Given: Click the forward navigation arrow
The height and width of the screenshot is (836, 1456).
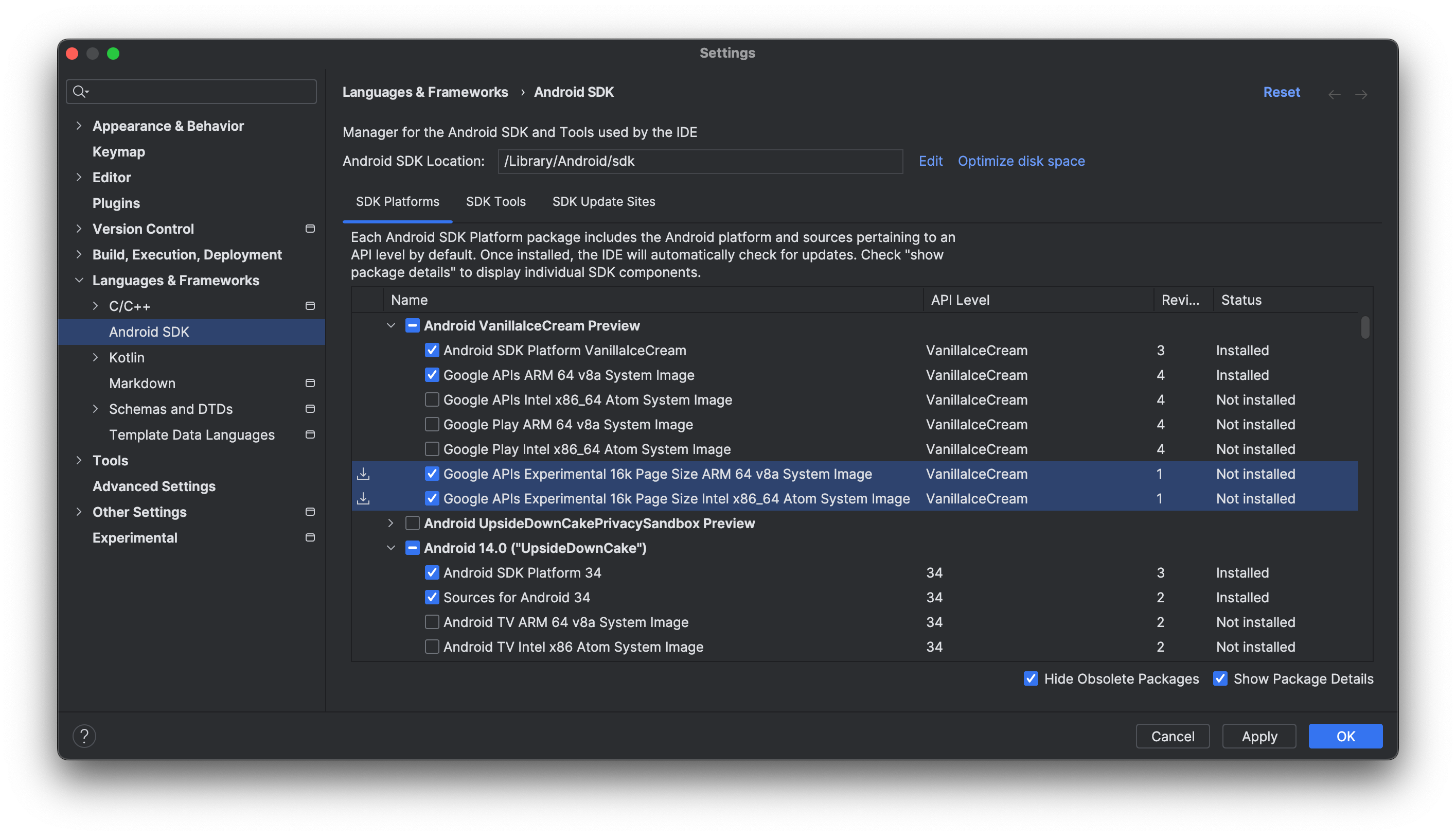Looking at the screenshot, I should click(1361, 92).
